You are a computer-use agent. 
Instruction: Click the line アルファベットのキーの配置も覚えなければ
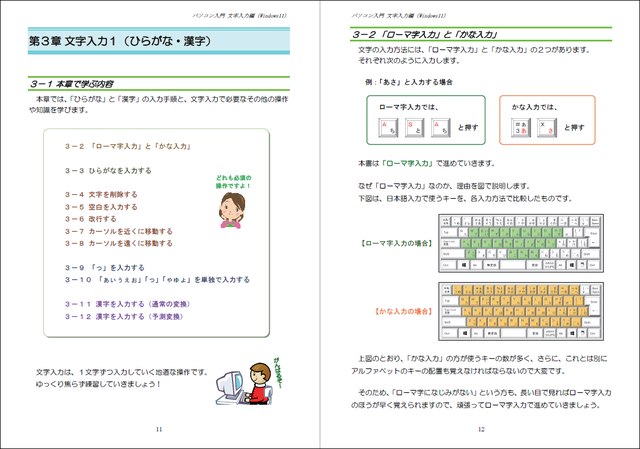tap(458, 371)
